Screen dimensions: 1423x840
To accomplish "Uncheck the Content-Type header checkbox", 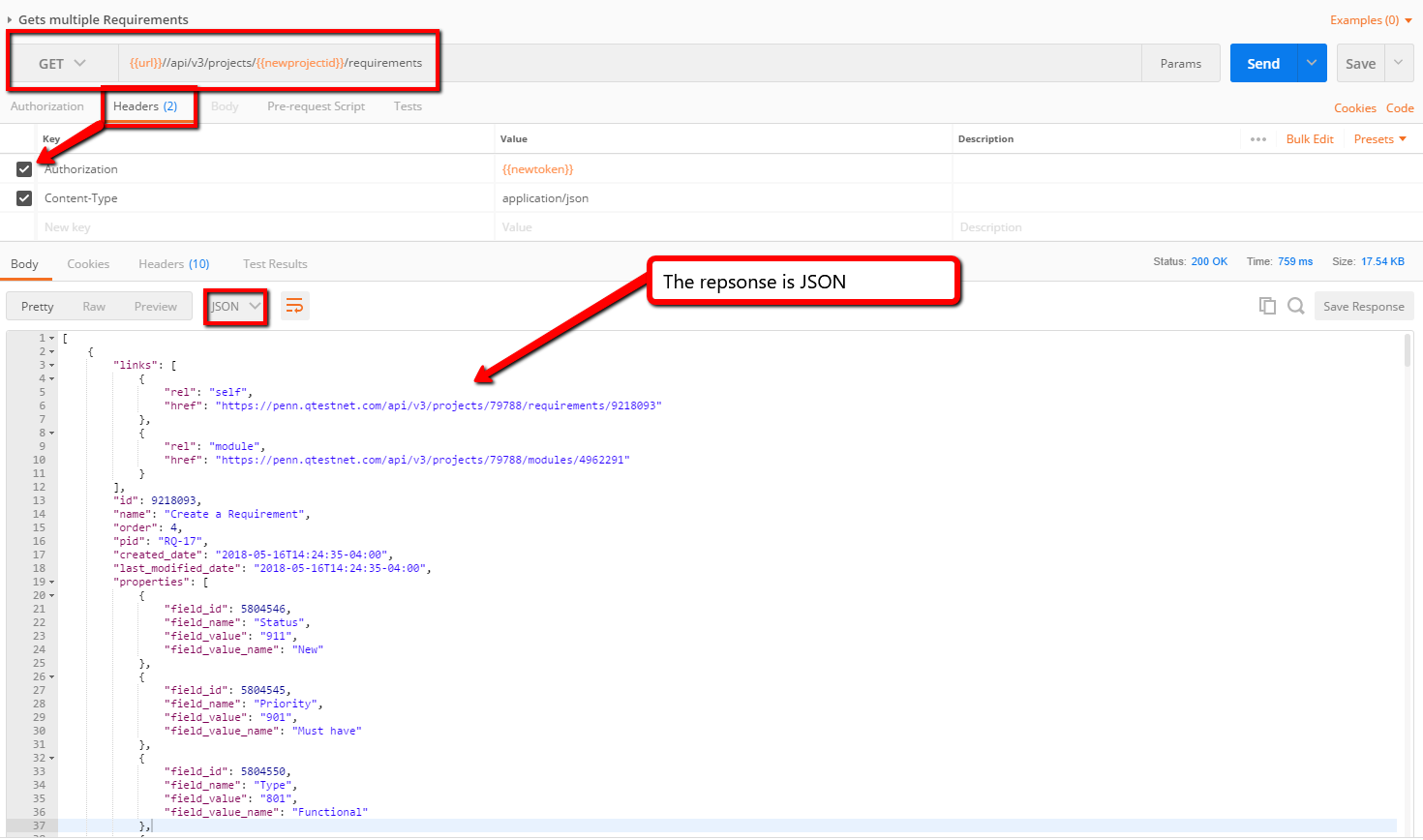I will pyautogui.click(x=24, y=198).
